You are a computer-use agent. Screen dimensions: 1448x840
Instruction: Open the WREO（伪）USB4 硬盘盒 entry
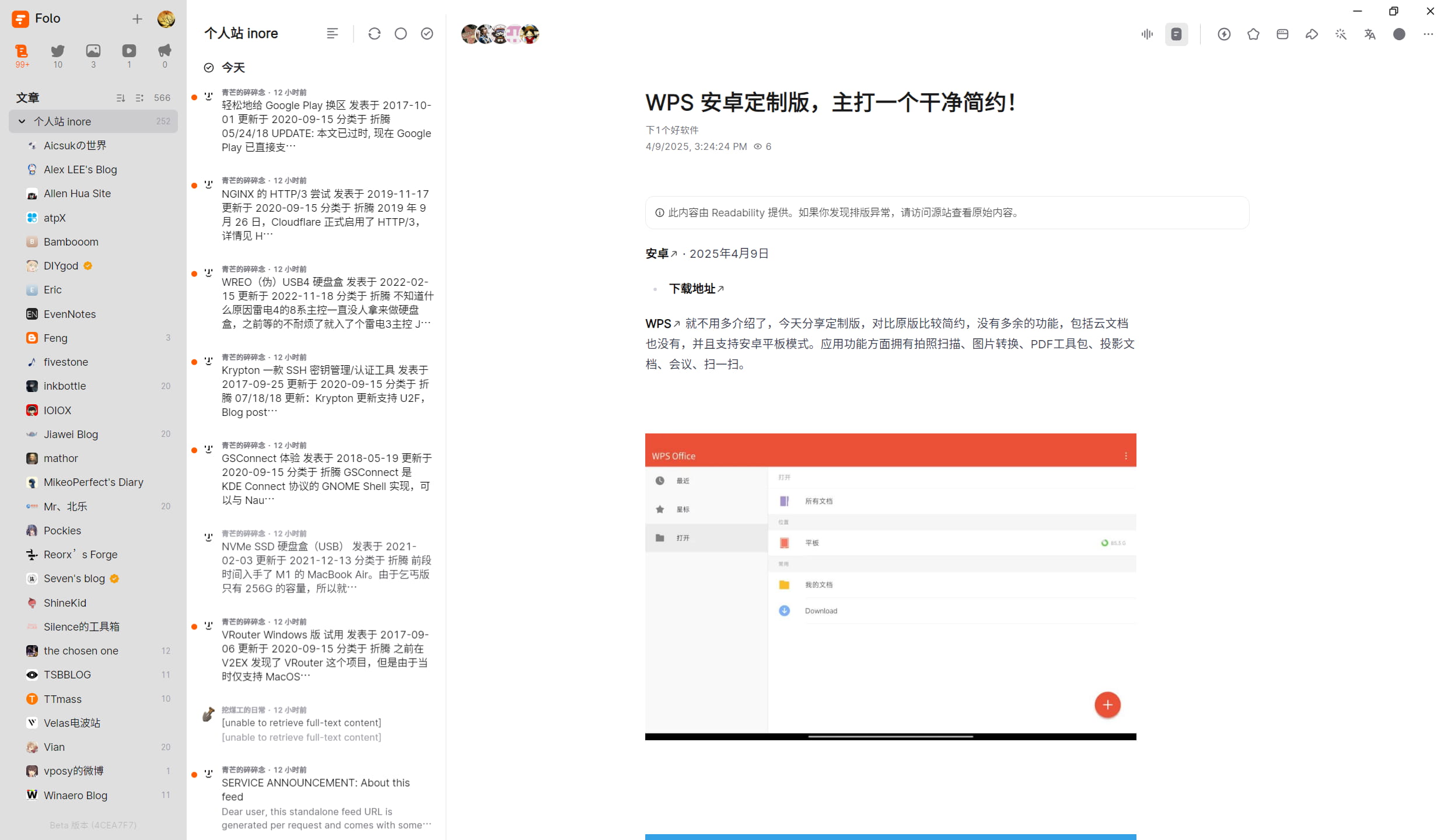point(316,297)
